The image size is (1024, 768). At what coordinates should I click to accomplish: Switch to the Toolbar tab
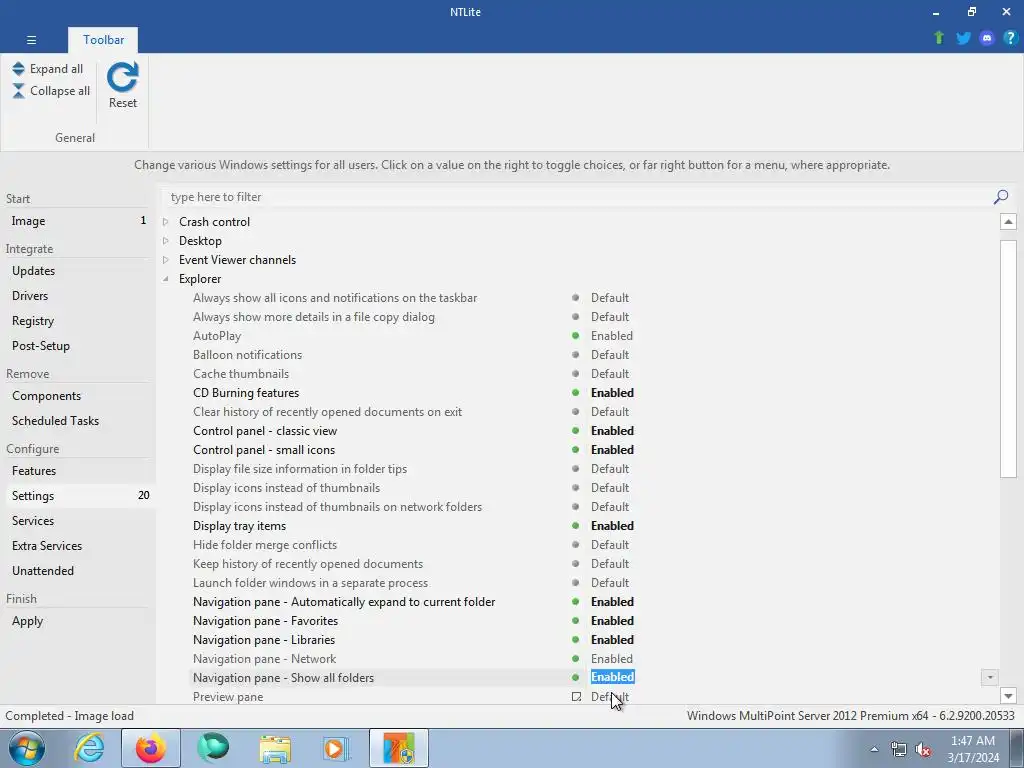(x=103, y=40)
